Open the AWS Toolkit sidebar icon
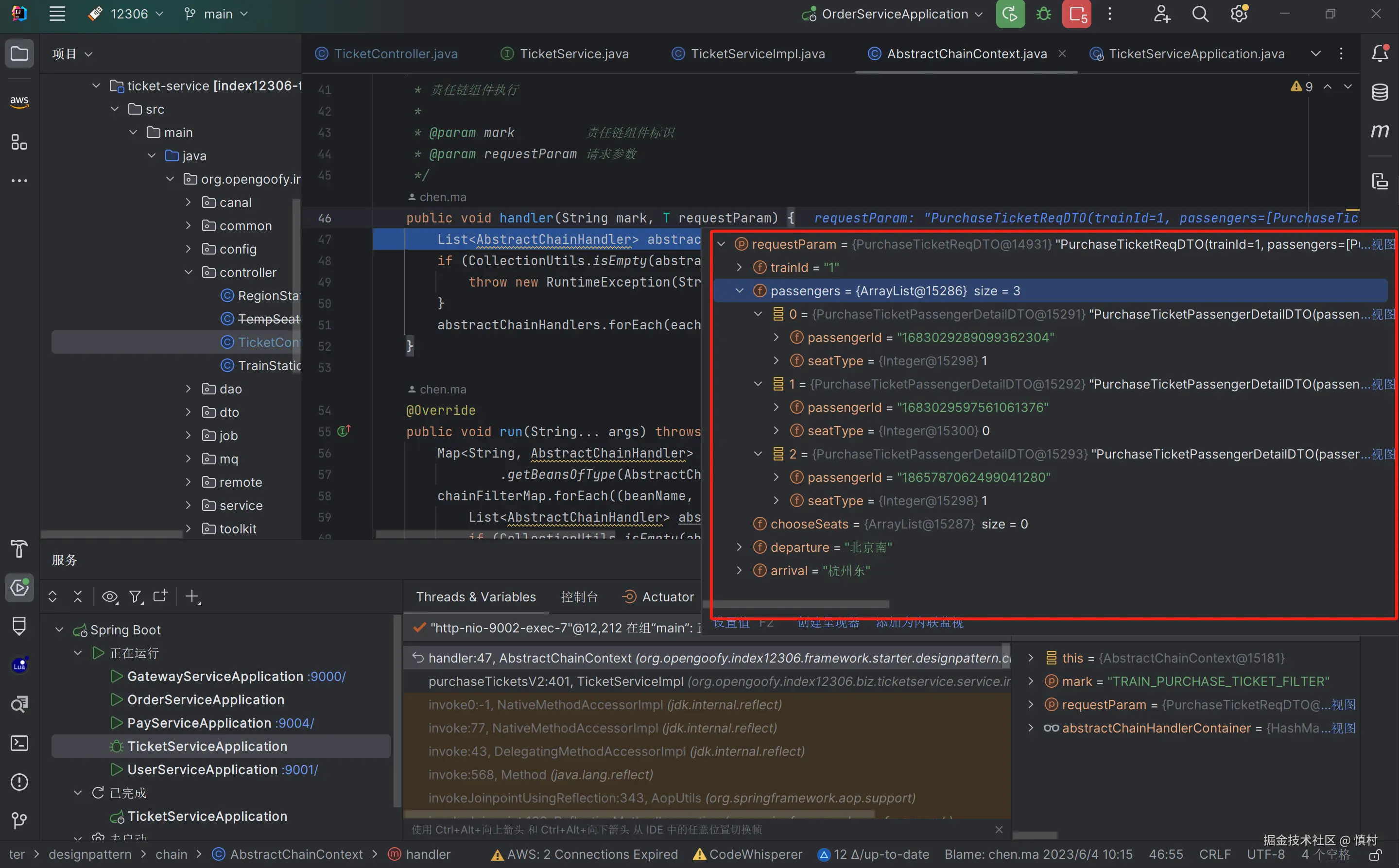 coord(19,102)
